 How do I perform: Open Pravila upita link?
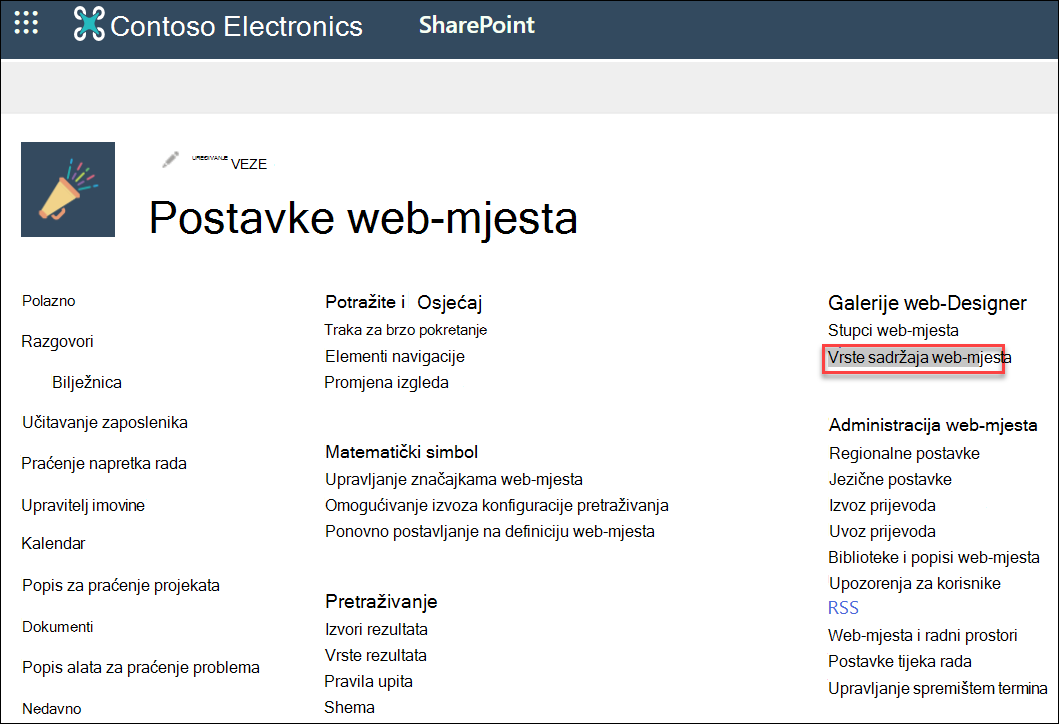368,681
